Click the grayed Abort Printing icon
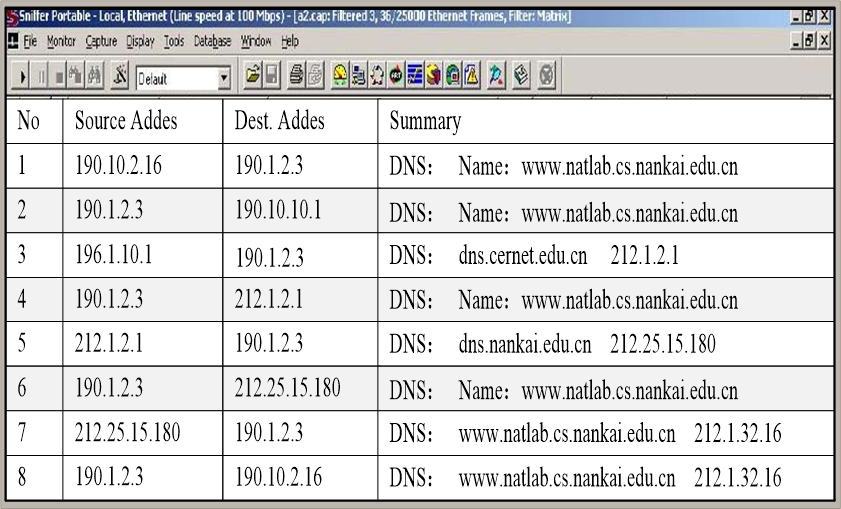The image size is (841, 509). click(x=315, y=75)
